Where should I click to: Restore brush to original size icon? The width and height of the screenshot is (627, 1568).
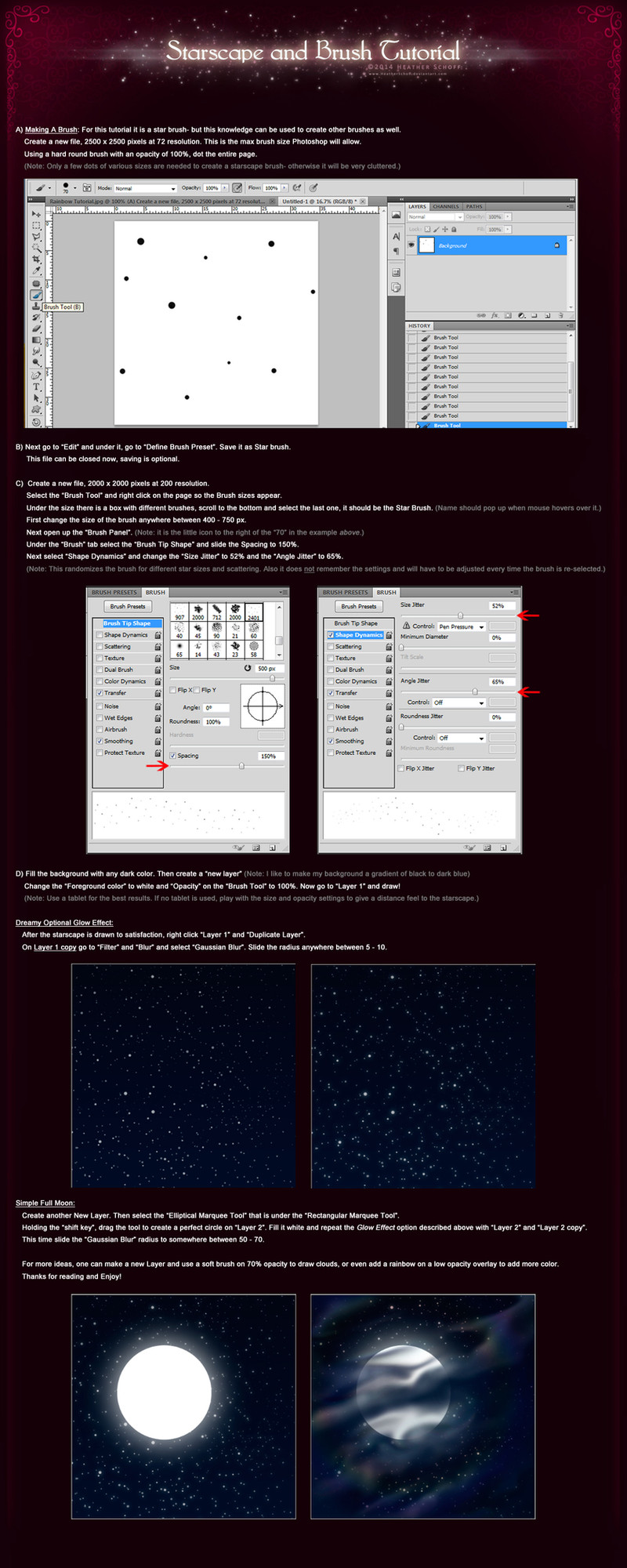pos(248,668)
